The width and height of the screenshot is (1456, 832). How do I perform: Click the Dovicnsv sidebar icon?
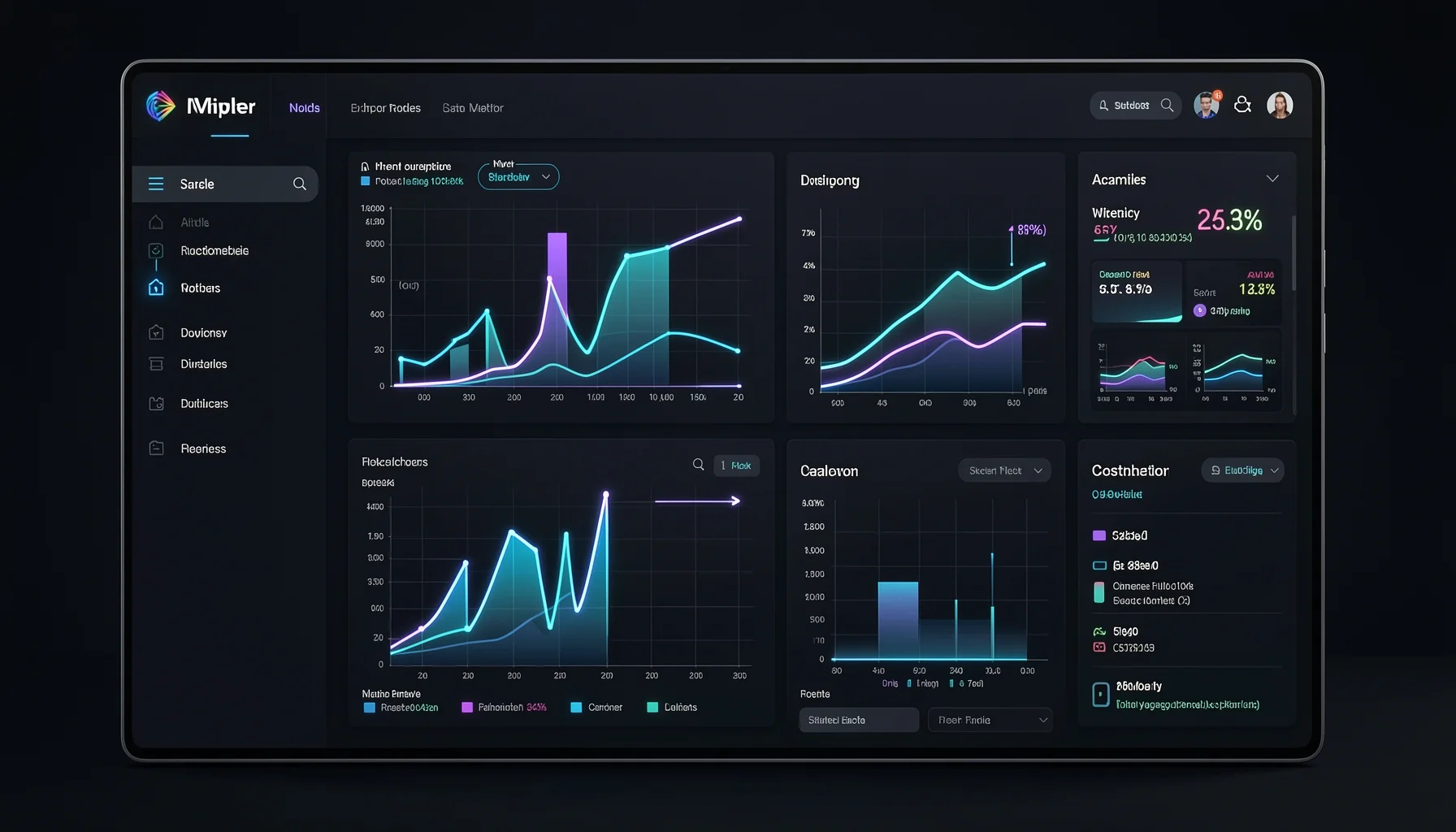click(156, 332)
